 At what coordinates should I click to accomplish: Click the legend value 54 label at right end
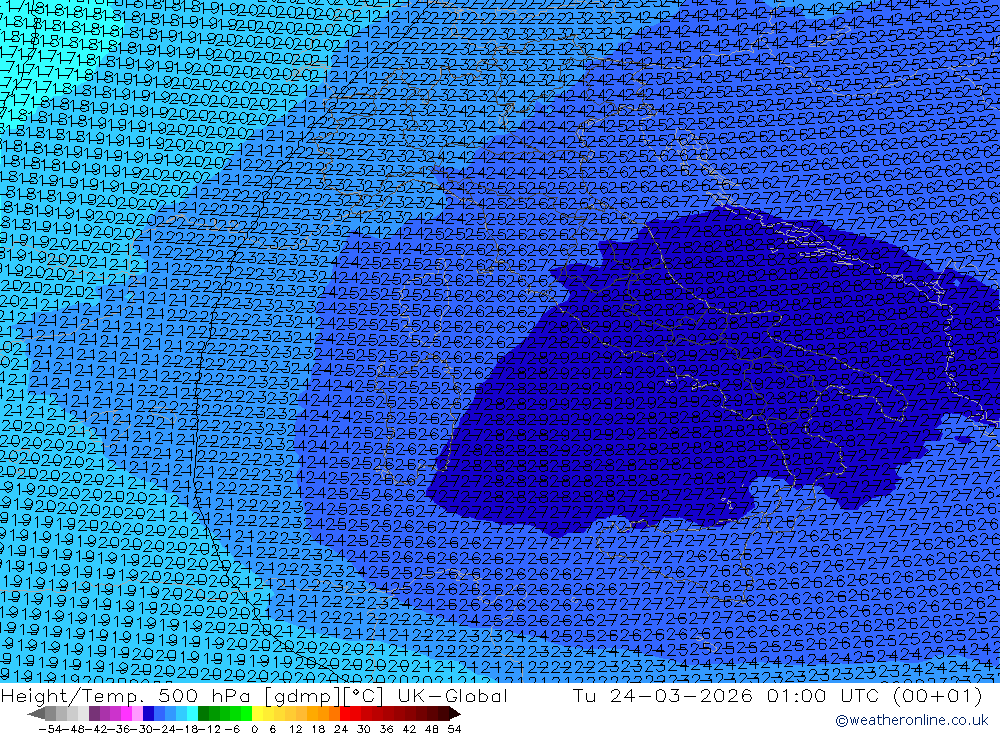pos(454,729)
